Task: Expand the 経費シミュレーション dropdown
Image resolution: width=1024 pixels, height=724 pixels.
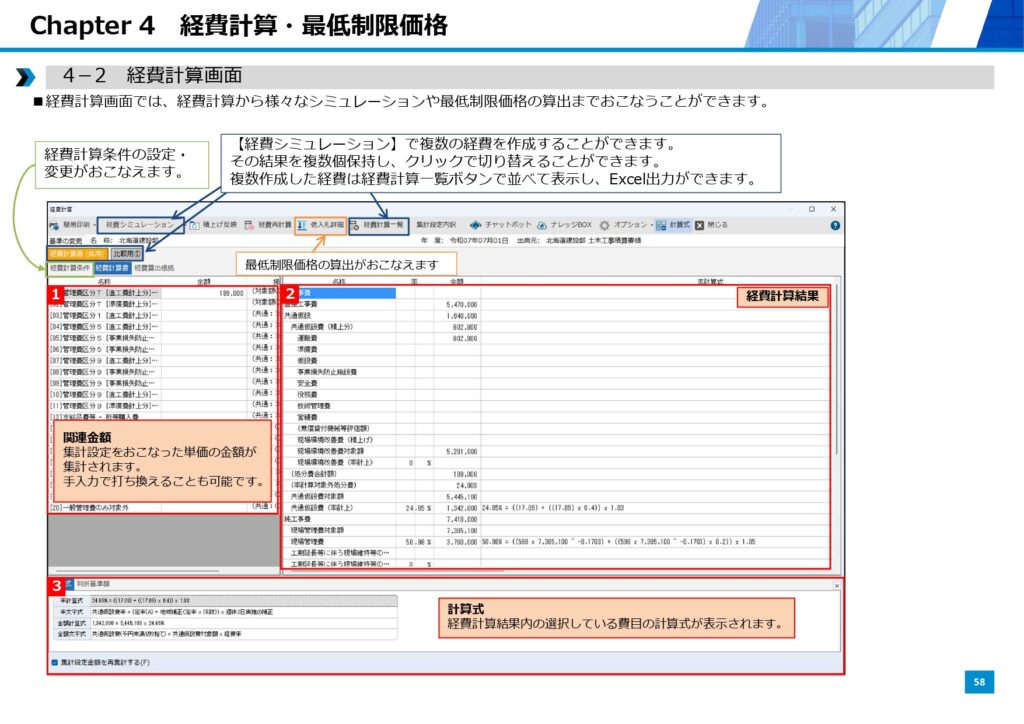Action: [x=140, y=225]
